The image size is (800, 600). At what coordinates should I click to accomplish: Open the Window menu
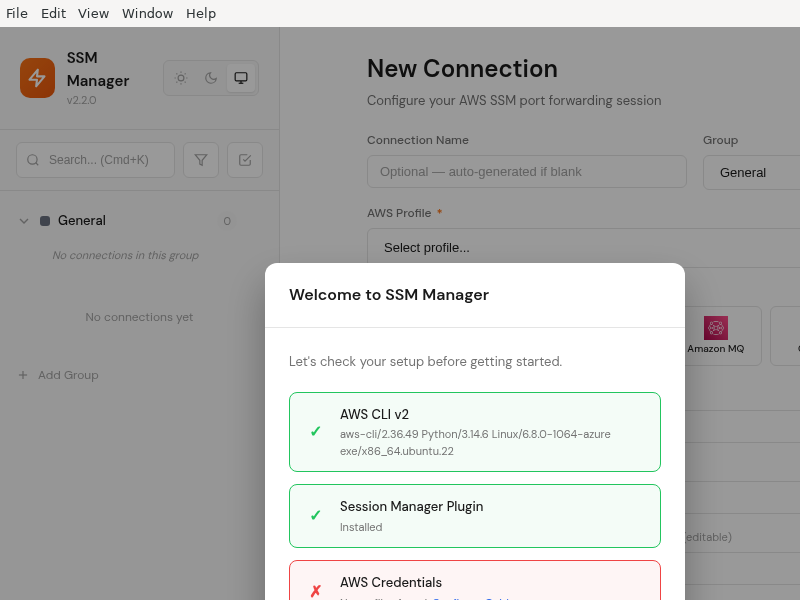click(147, 13)
